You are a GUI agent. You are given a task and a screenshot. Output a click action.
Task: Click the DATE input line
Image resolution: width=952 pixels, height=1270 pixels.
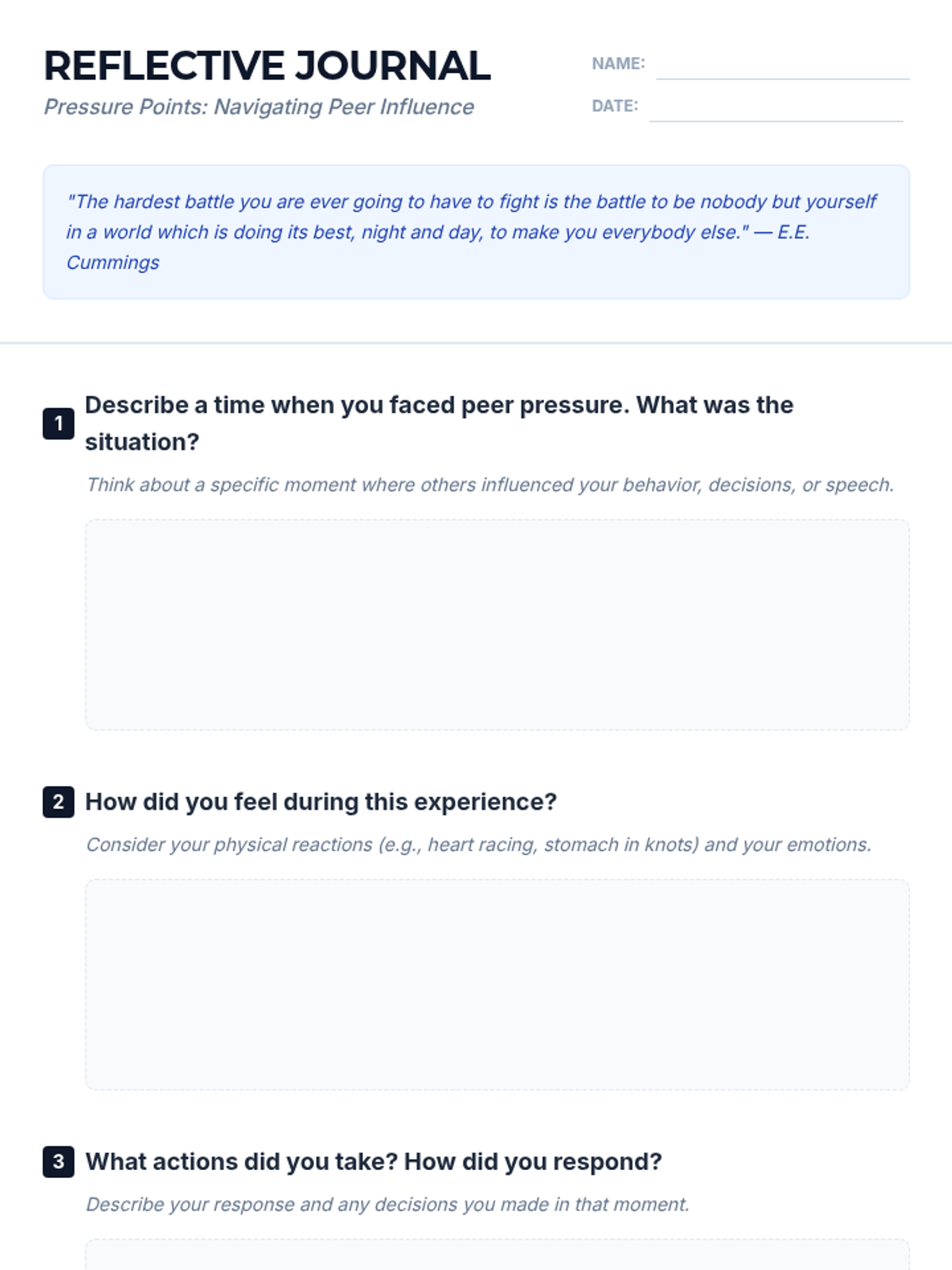click(x=776, y=110)
